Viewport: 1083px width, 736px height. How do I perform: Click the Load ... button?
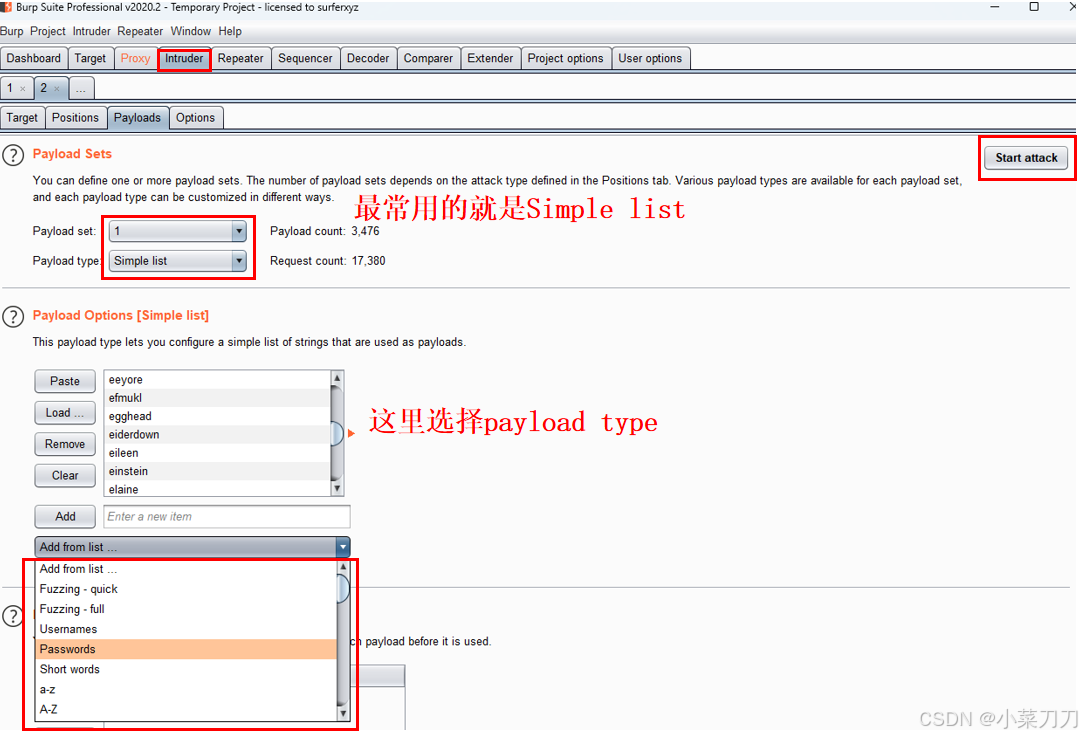[x=65, y=413]
